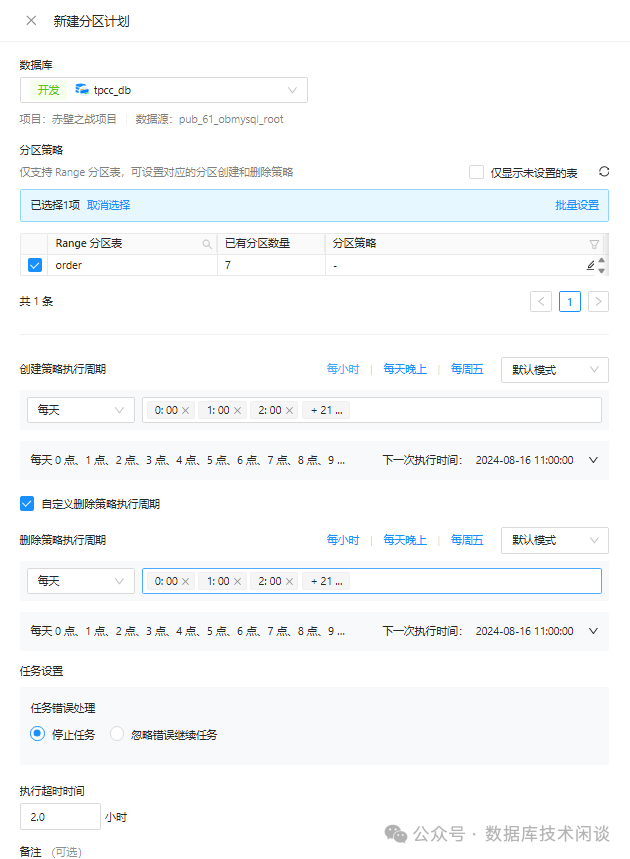Viewport: 630px width, 859px height.
Task: Remove the 0:00 tag in 删除策略 time field
Action: [185, 581]
